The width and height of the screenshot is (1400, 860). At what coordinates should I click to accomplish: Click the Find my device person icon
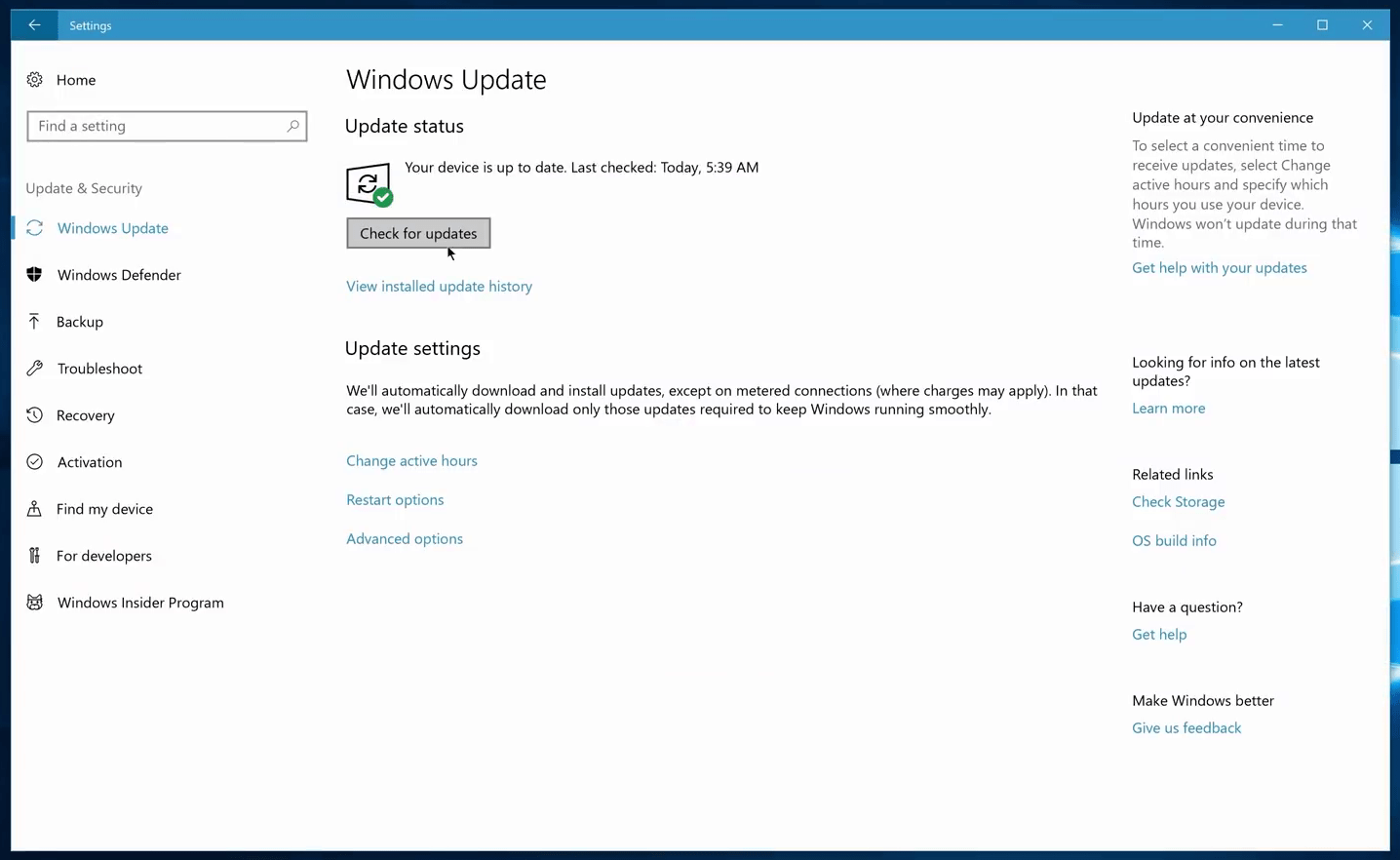pos(35,509)
